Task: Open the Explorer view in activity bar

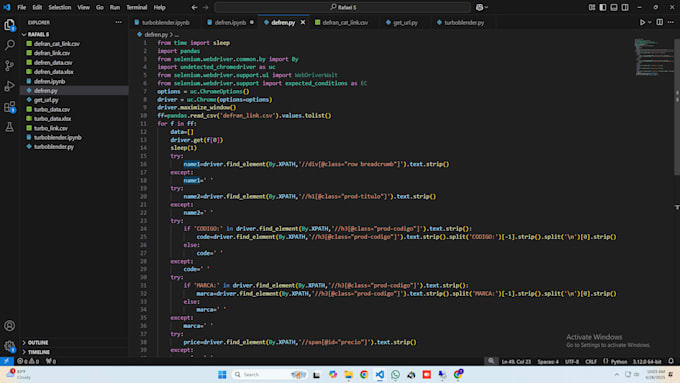Action: [x=10, y=25]
